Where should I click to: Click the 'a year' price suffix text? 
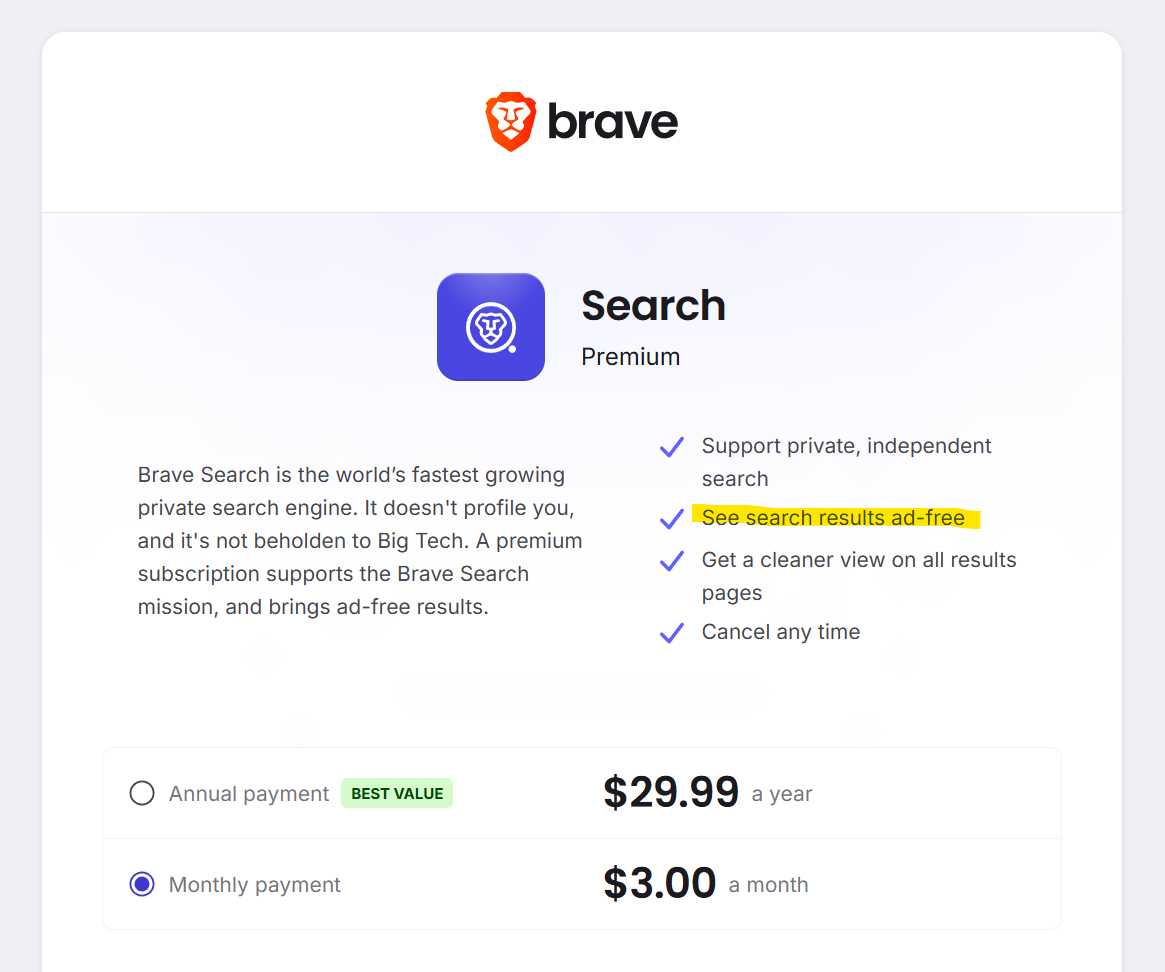(x=782, y=794)
